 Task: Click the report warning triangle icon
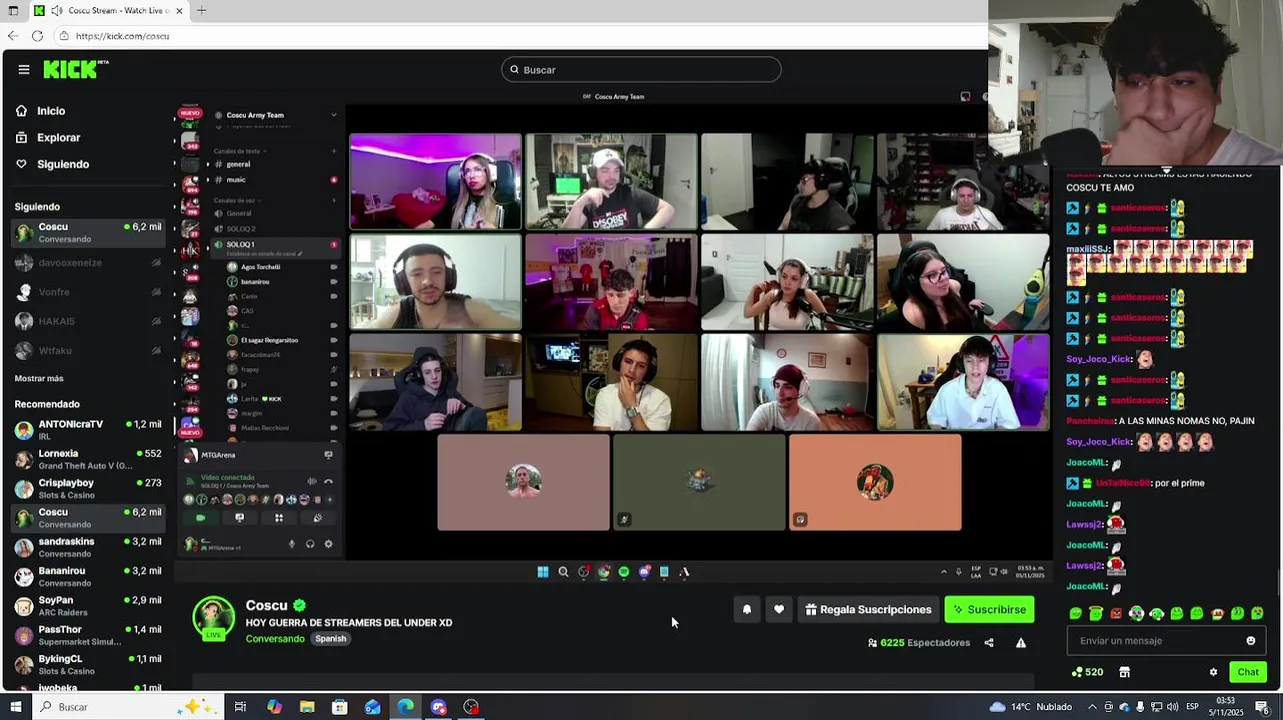pos(1021,643)
